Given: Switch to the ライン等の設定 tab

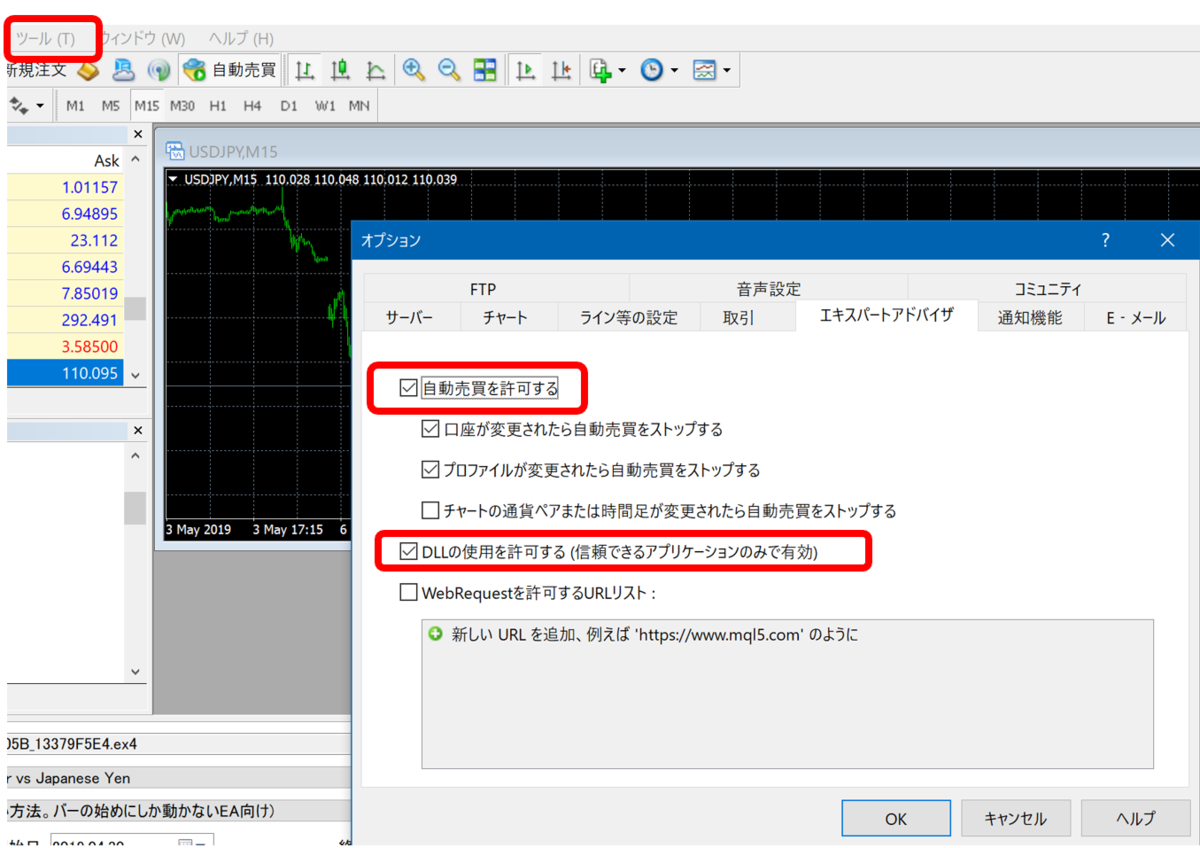Looking at the screenshot, I should [629, 317].
